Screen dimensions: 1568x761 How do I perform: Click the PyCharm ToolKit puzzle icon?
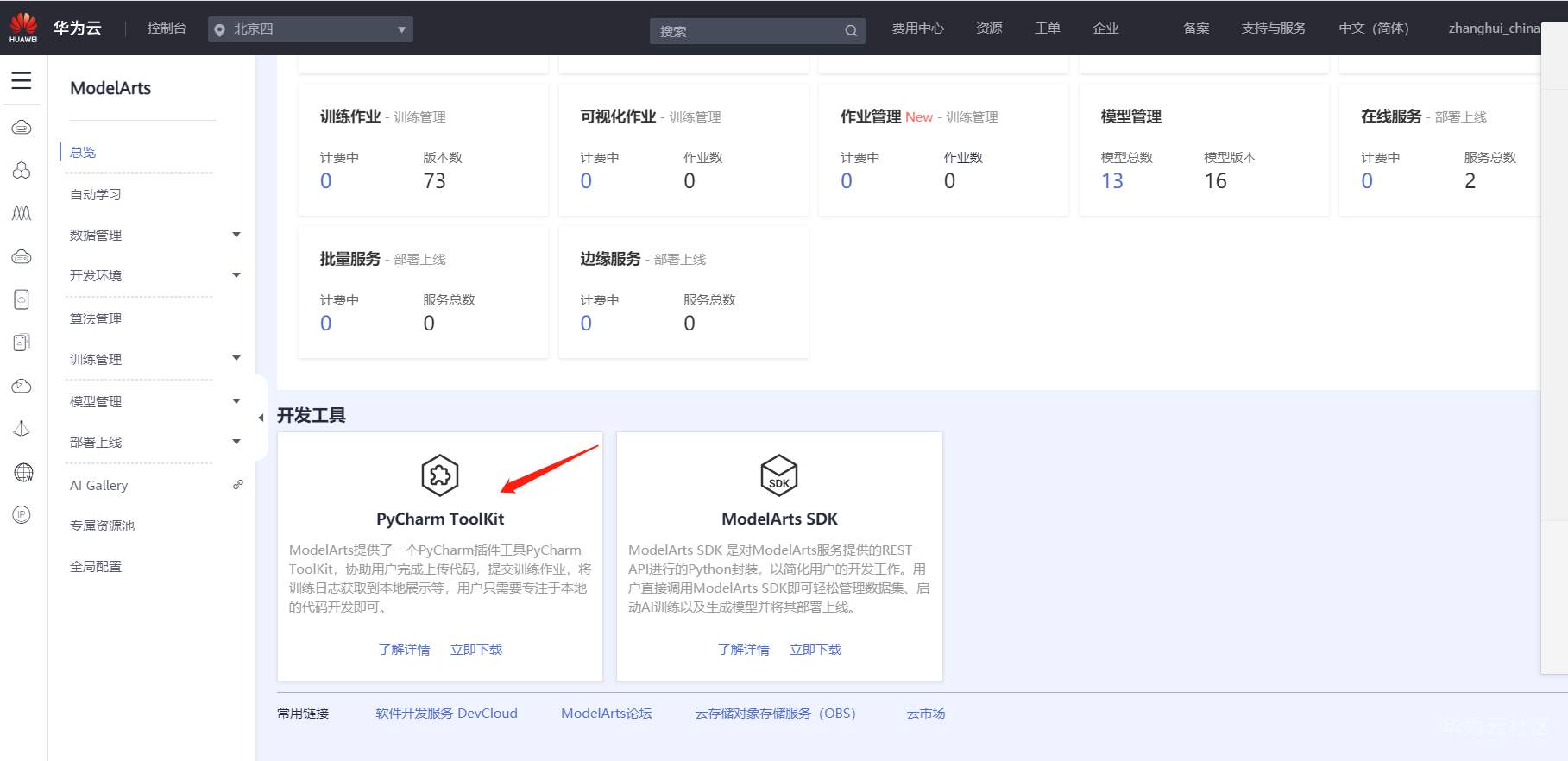pos(440,475)
